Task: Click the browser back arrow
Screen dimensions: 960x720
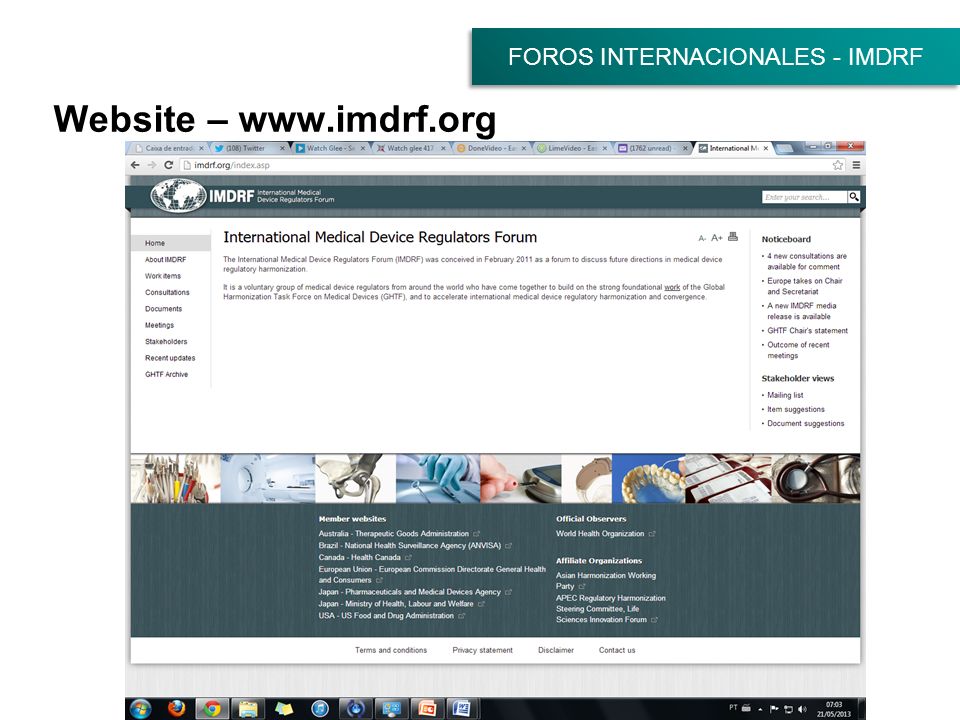Action: [x=135, y=165]
